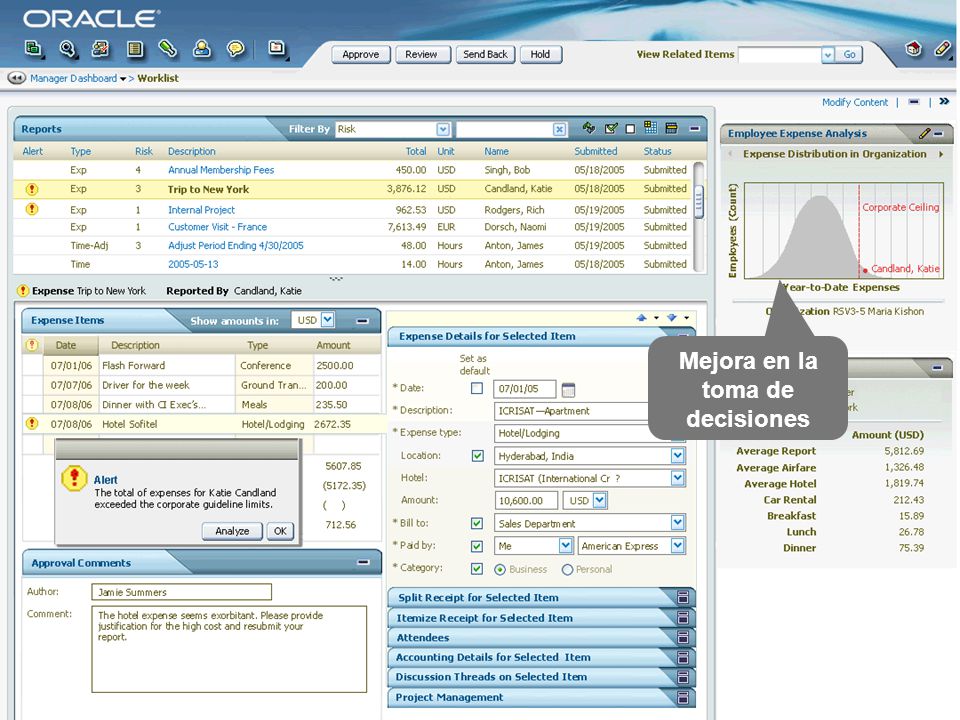
Task: Open the Amount currency USD dropdown
Action: [x=600, y=501]
